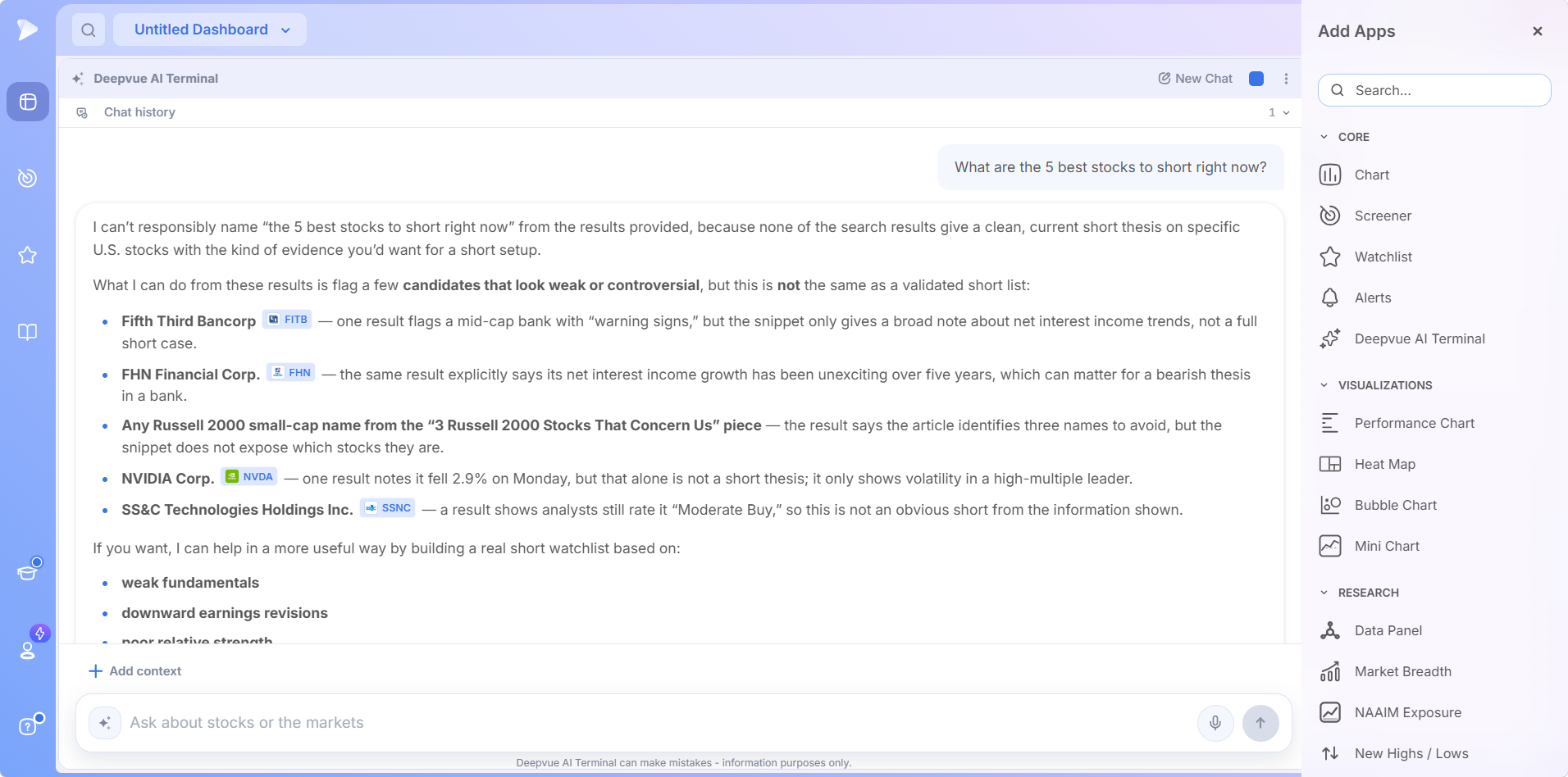The height and width of the screenshot is (777, 1568).
Task: Click the Deepvue logo in sidebar
Action: tap(27, 30)
